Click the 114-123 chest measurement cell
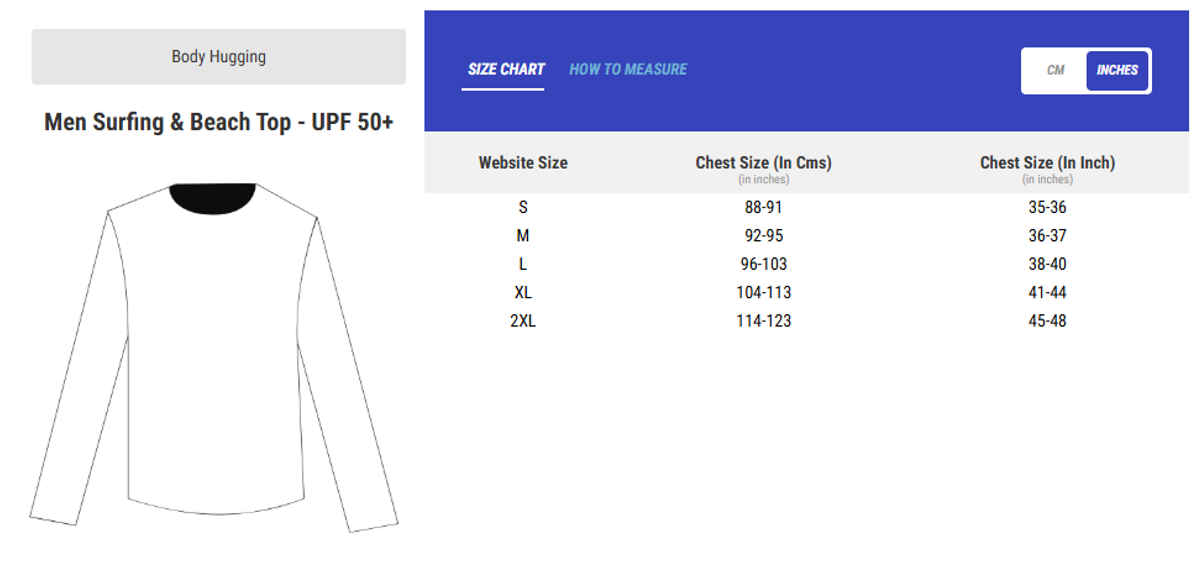Image resolution: width=1200 pixels, height=588 pixels. [763, 321]
